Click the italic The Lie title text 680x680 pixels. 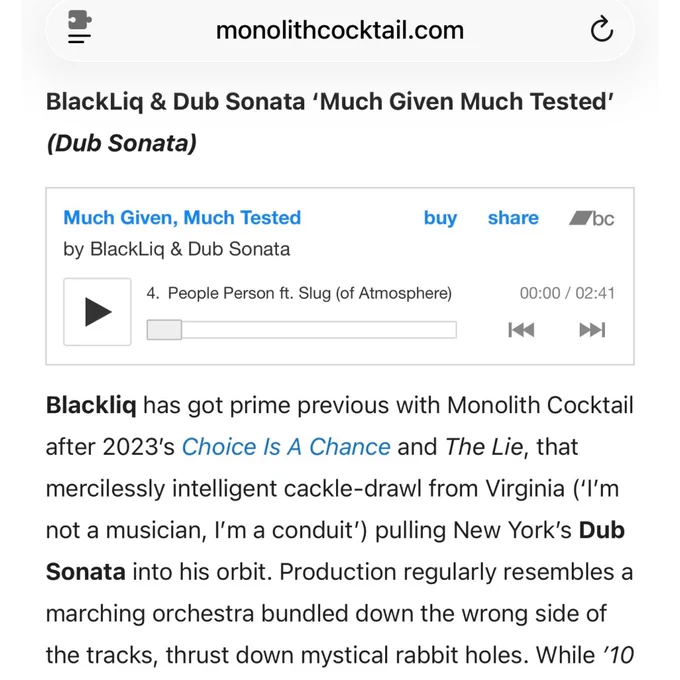pos(484,447)
